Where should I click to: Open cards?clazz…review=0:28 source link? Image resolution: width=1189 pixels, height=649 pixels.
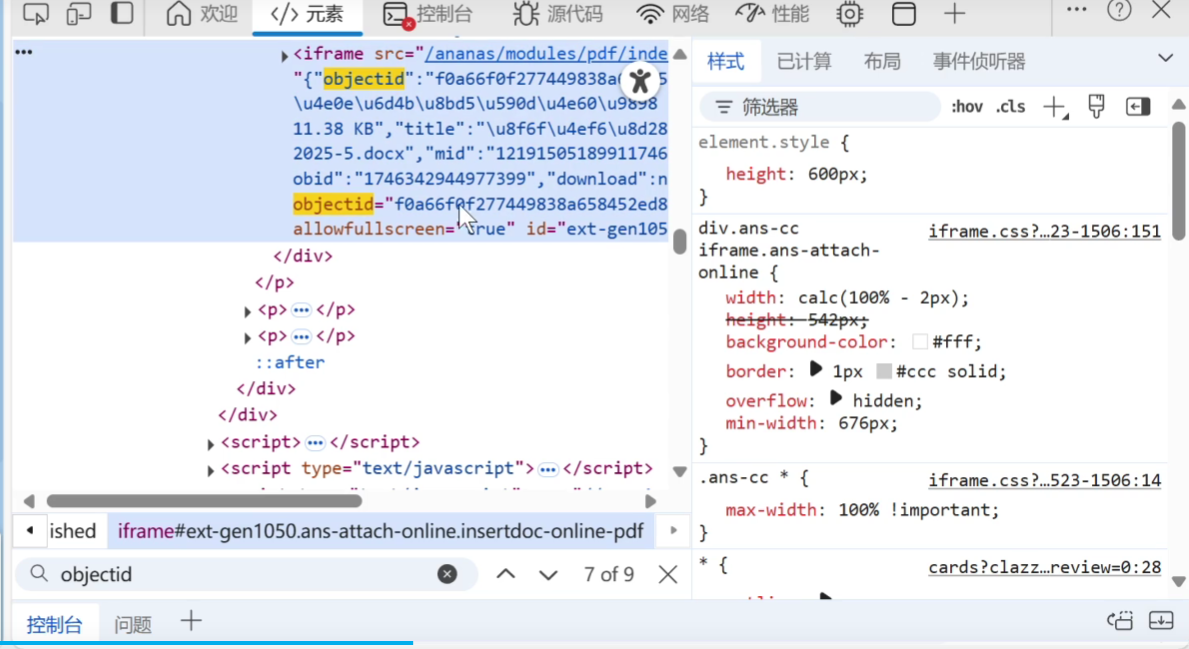click(1045, 567)
